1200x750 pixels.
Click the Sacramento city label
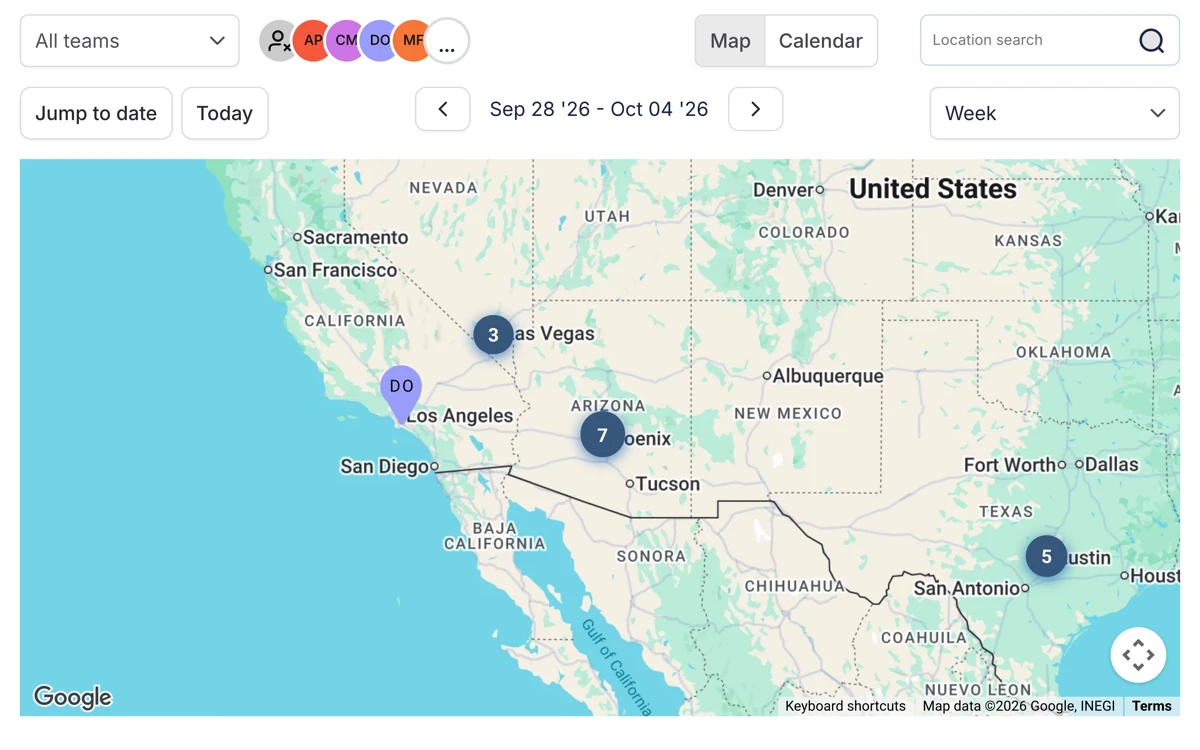(x=355, y=237)
